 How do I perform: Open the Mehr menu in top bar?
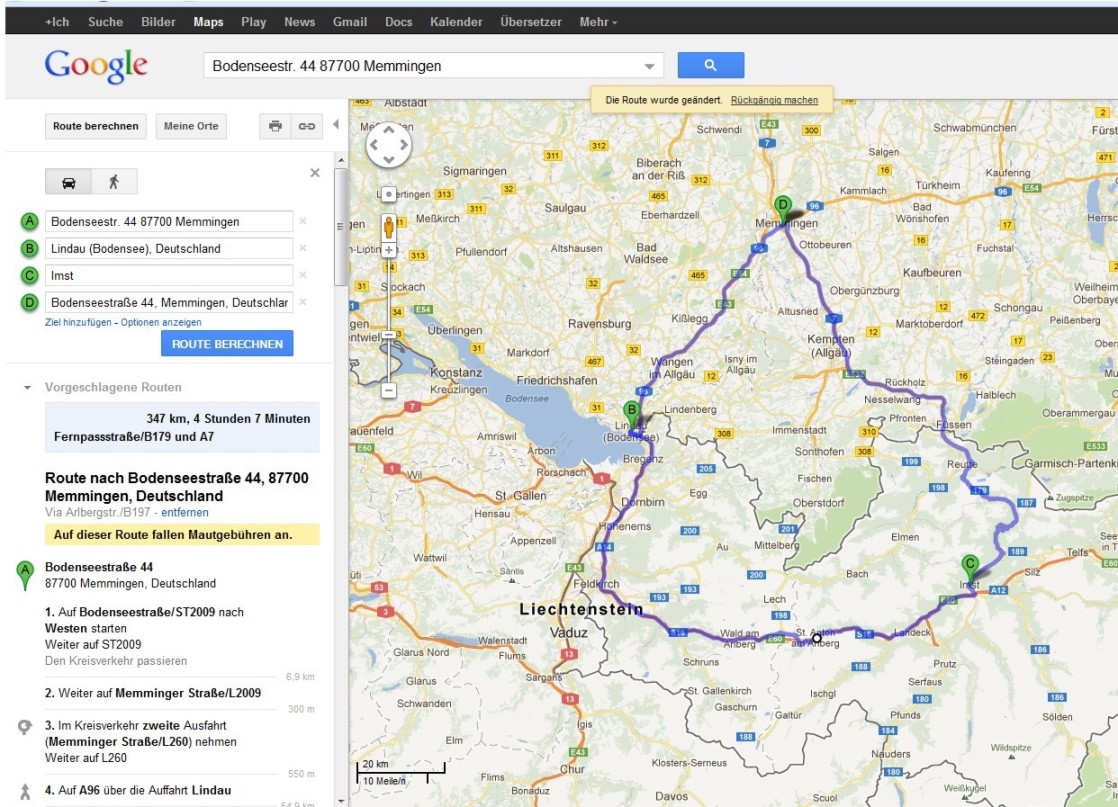(x=598, y=22)
